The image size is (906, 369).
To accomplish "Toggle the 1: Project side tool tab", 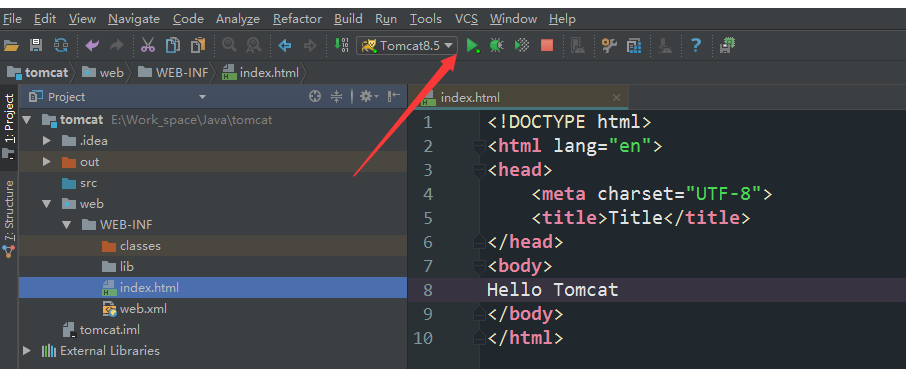I will tap(9, 127).
